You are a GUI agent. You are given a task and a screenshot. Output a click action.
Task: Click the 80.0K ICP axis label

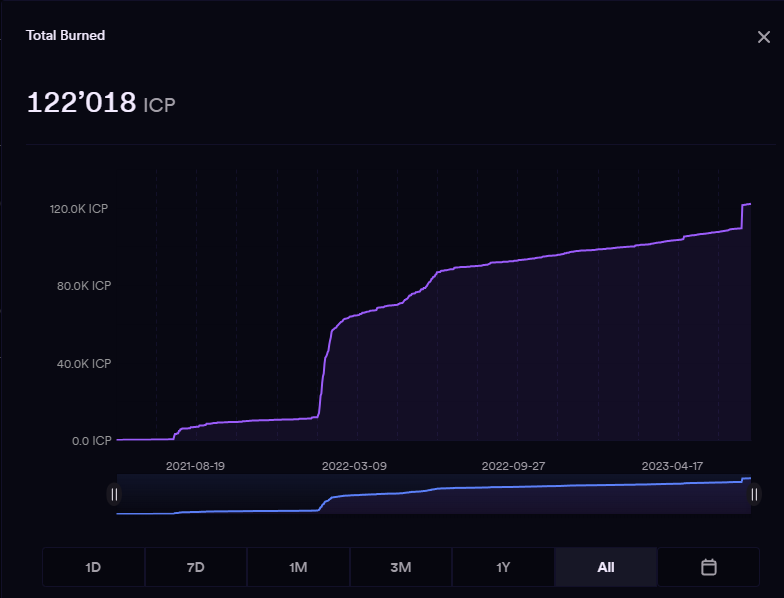point(82,286)
